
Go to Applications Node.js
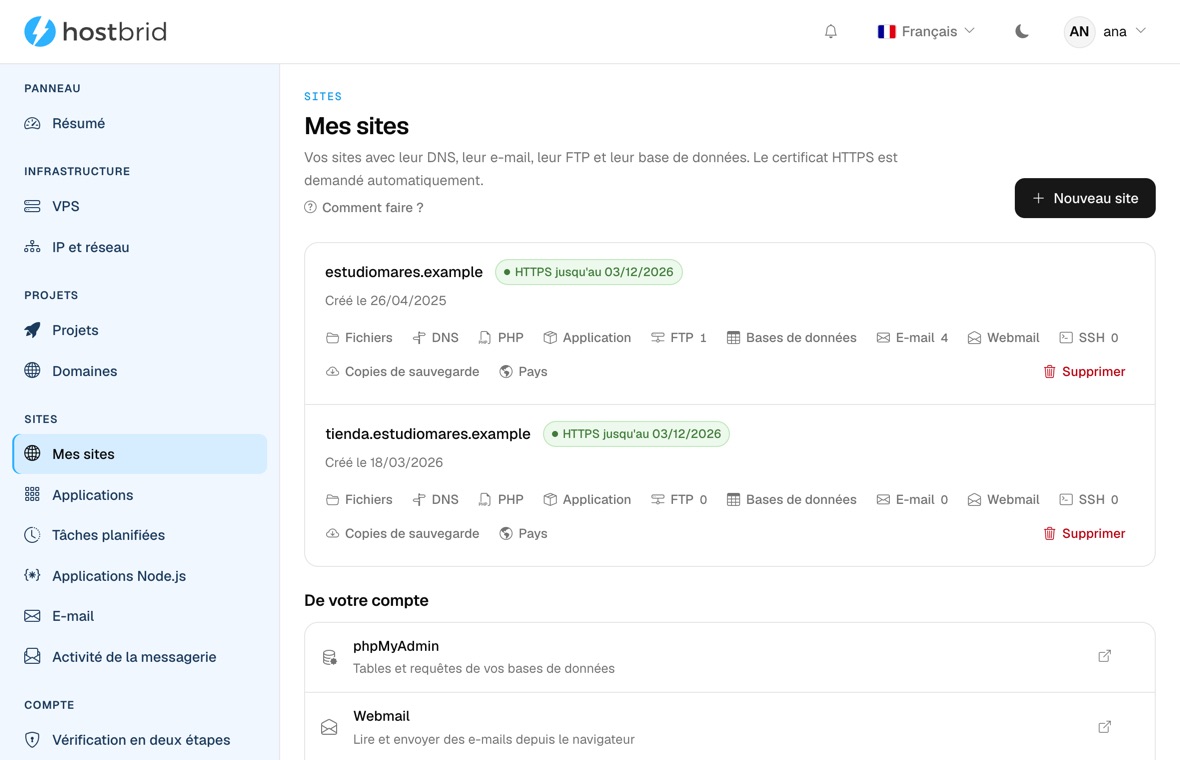(140, 576)
